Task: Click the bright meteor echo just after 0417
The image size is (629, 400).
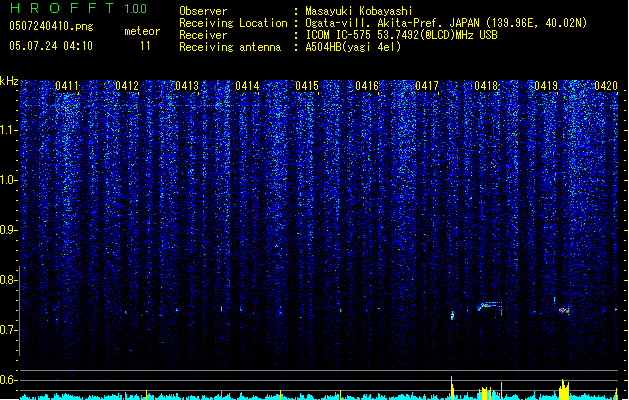Action: [x=452, y=316]
